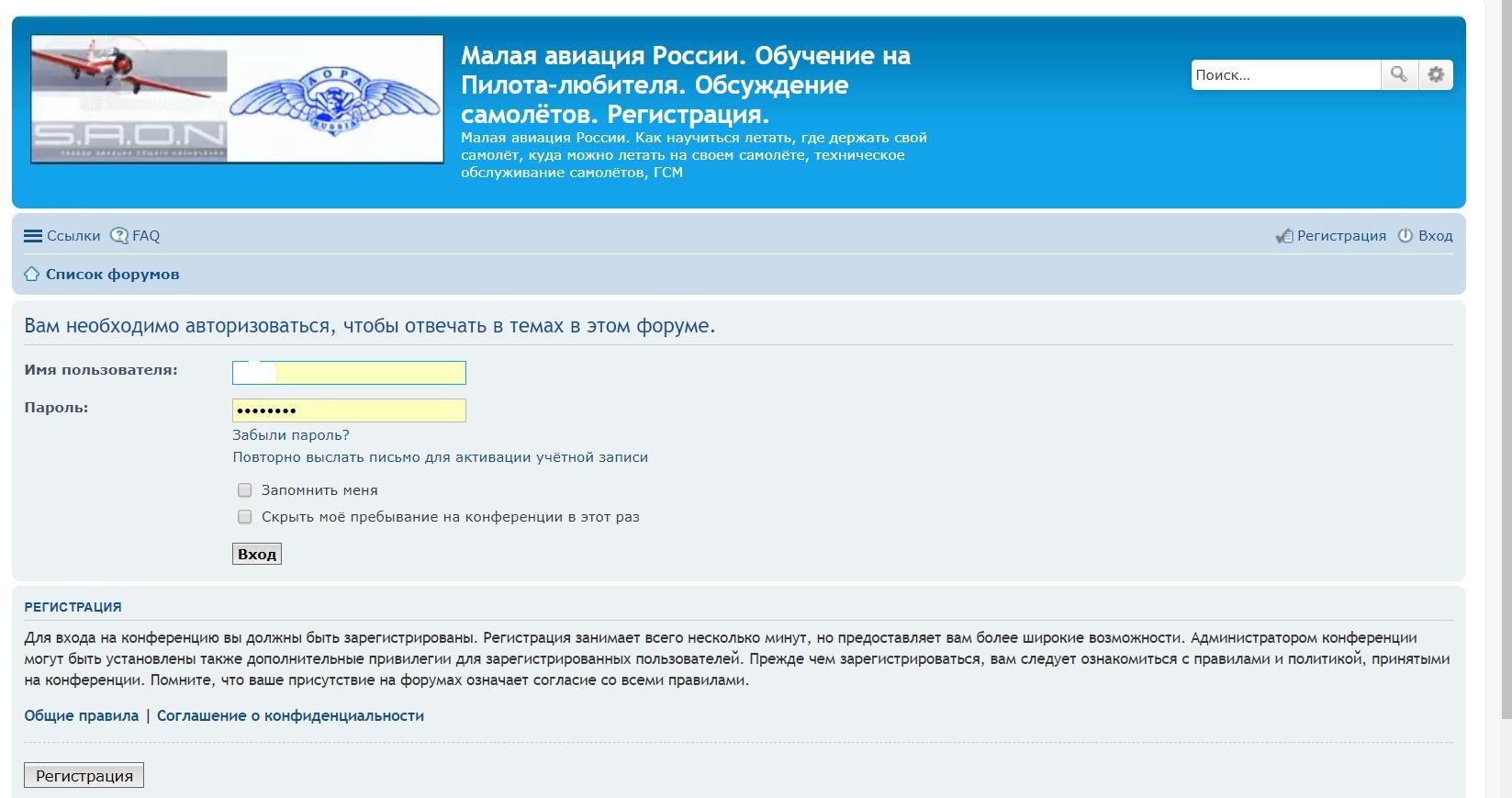Click the registration icon in top navigation
This screenshot has height=798, width=1512.
click(x=1283, y=236)
